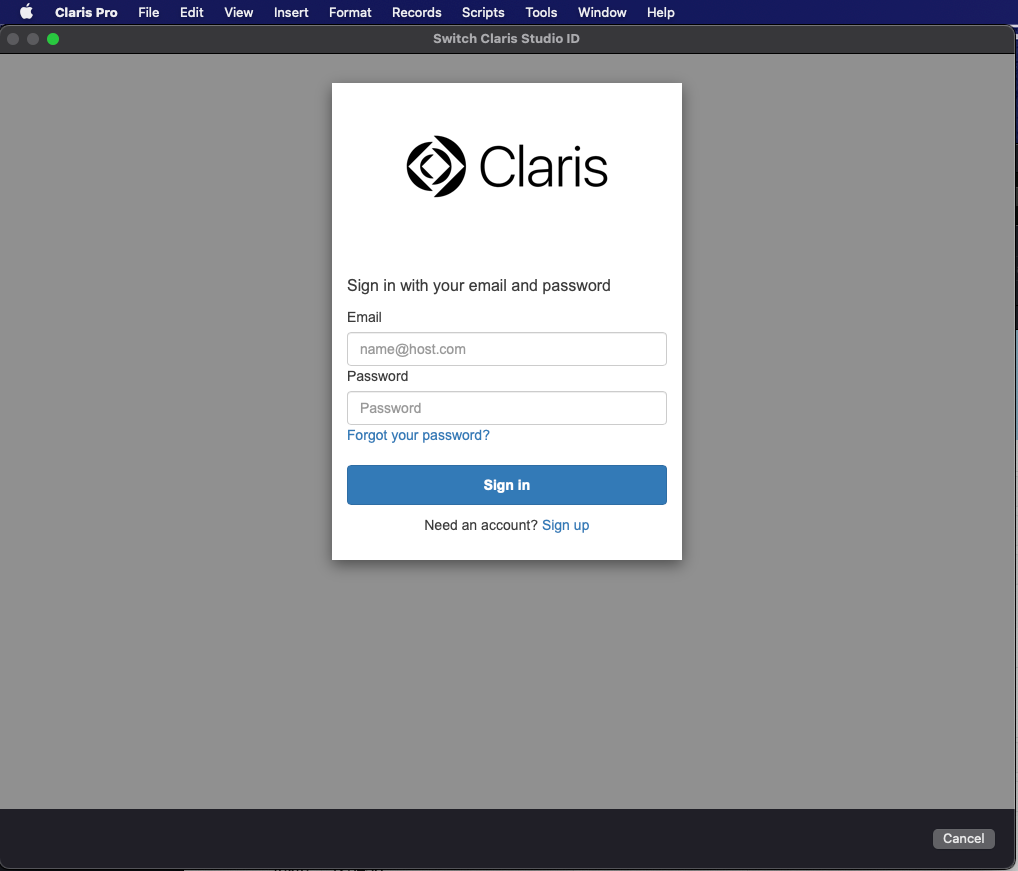Open the Scripts menu
The height and width of the screenshot is (871, 1018).
pyautogui.click(x=483, y=12)
